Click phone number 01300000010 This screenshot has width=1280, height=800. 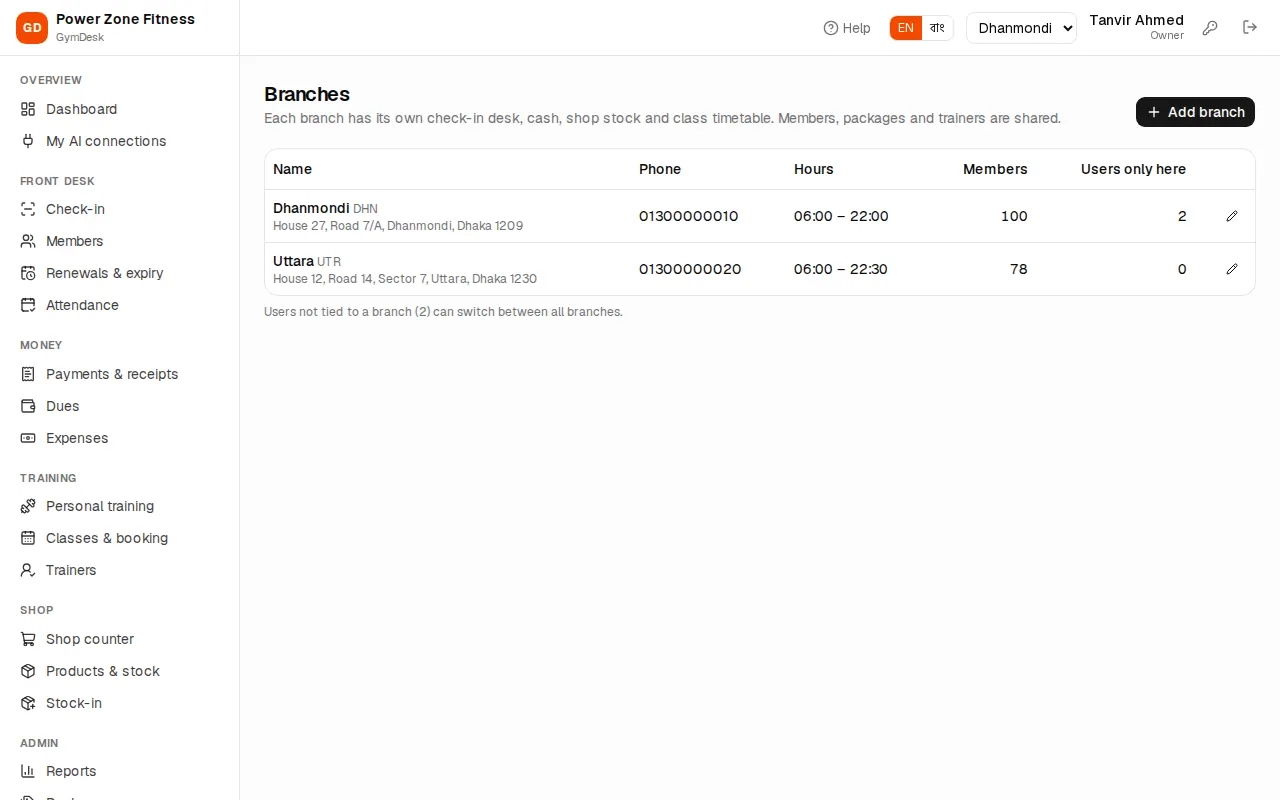coord(688,216)
